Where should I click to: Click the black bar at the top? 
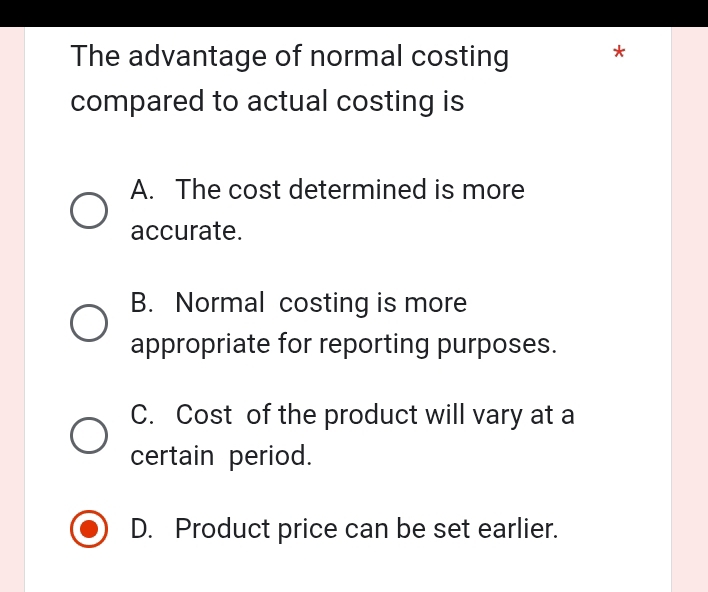[x=354, y=12]
